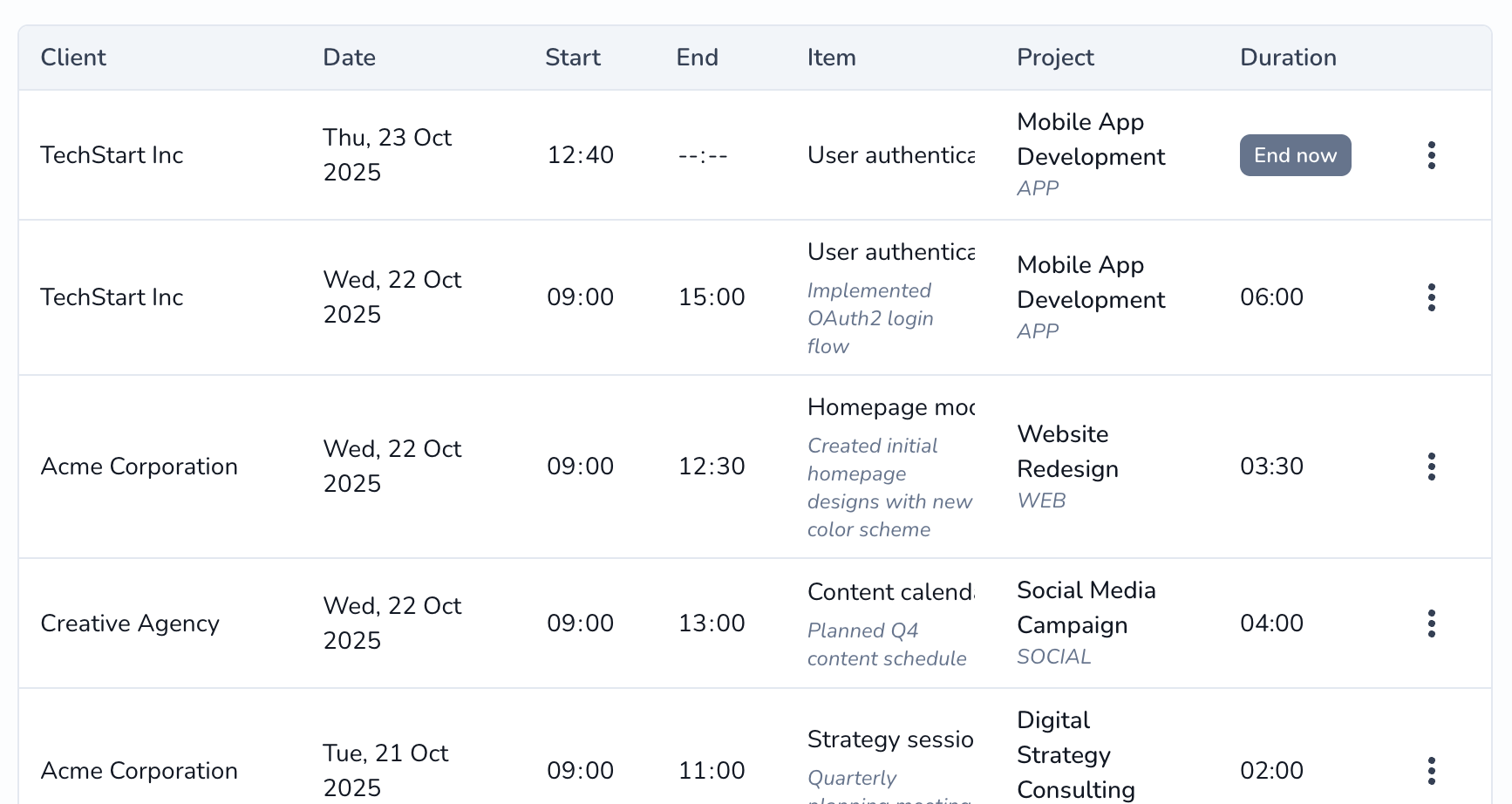Open the actions menu for the running TechStart Inc entry

1432,154
